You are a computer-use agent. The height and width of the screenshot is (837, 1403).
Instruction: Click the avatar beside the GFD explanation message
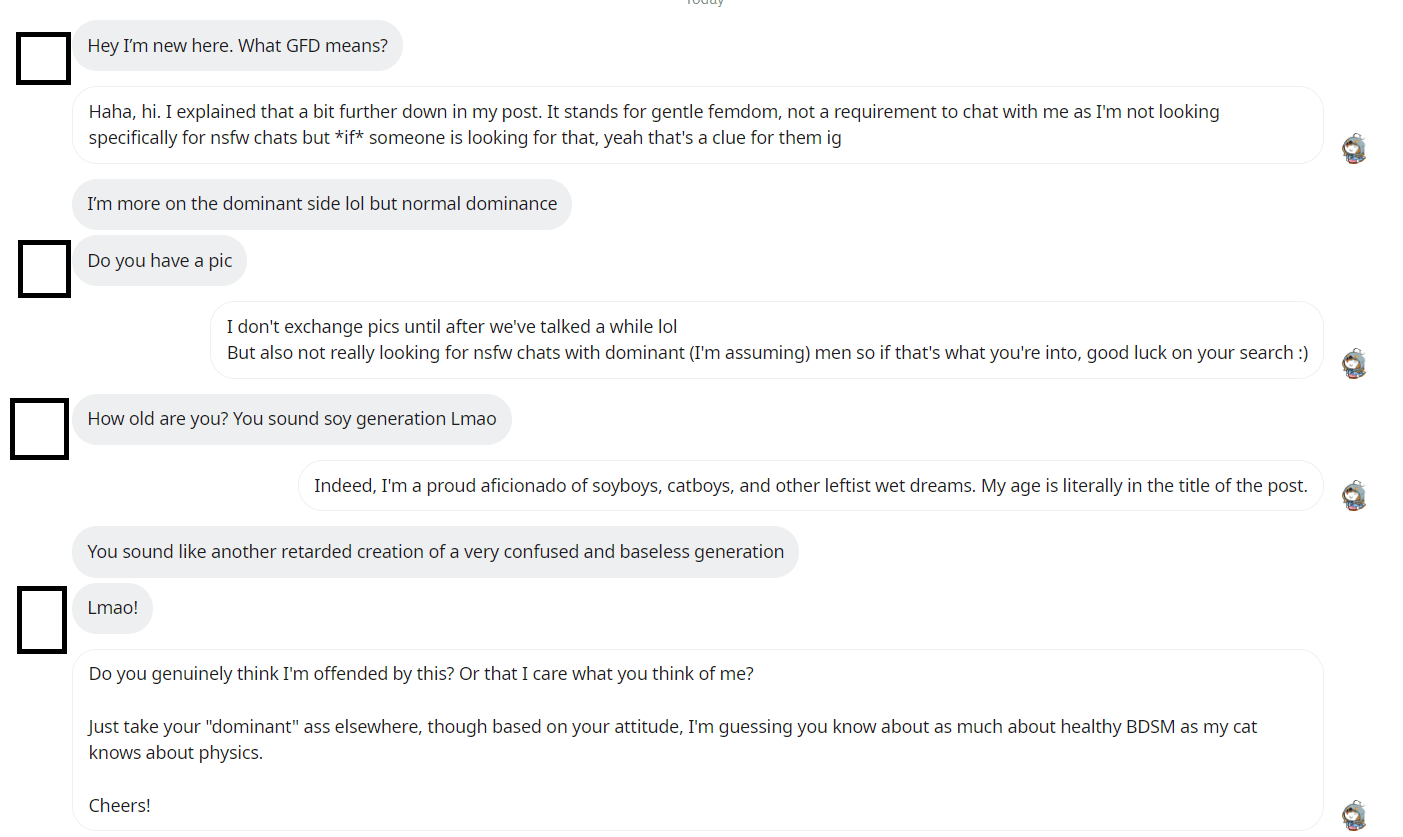click(1354, 147)
